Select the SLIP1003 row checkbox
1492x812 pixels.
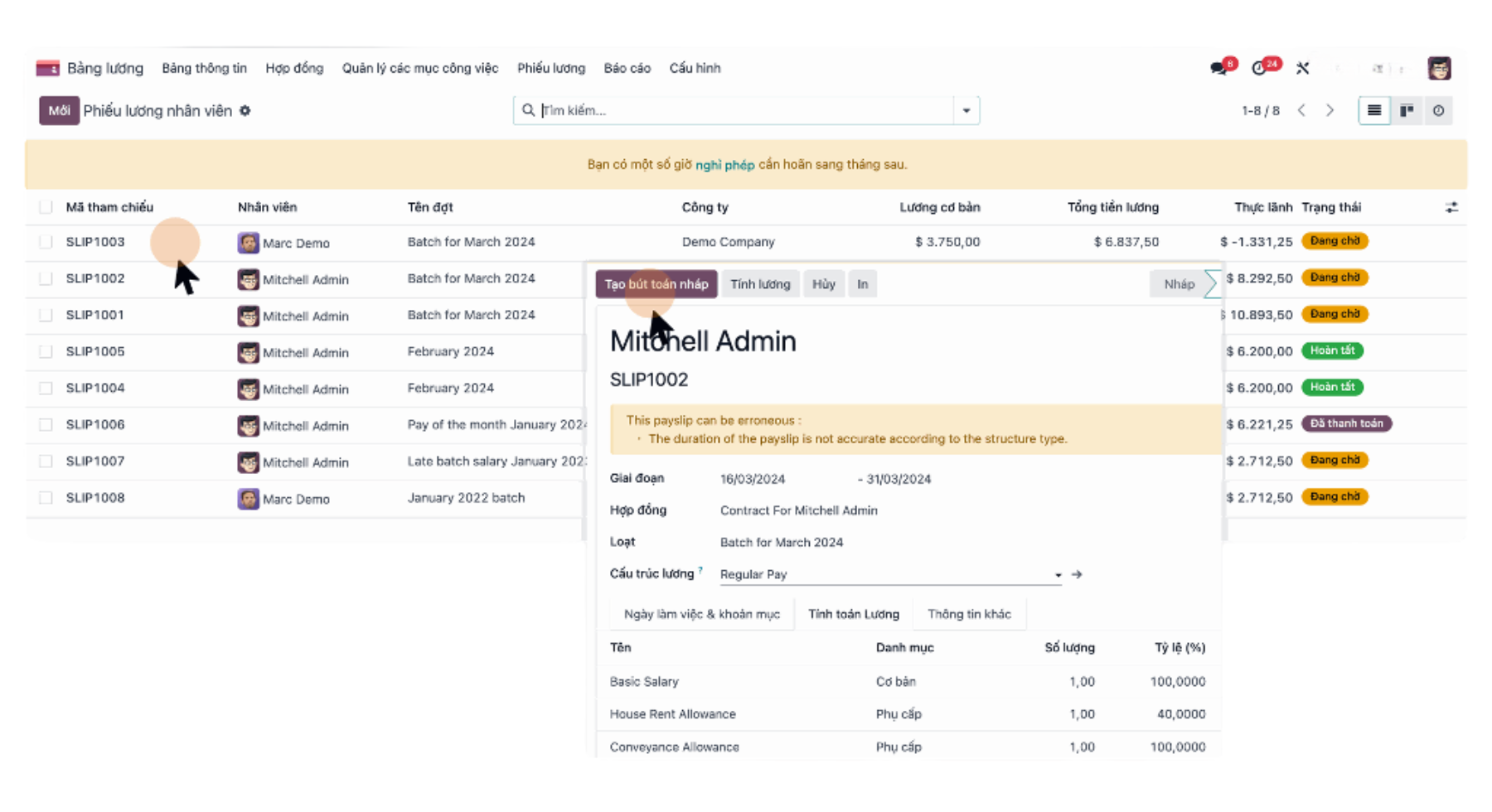point(46,242)
